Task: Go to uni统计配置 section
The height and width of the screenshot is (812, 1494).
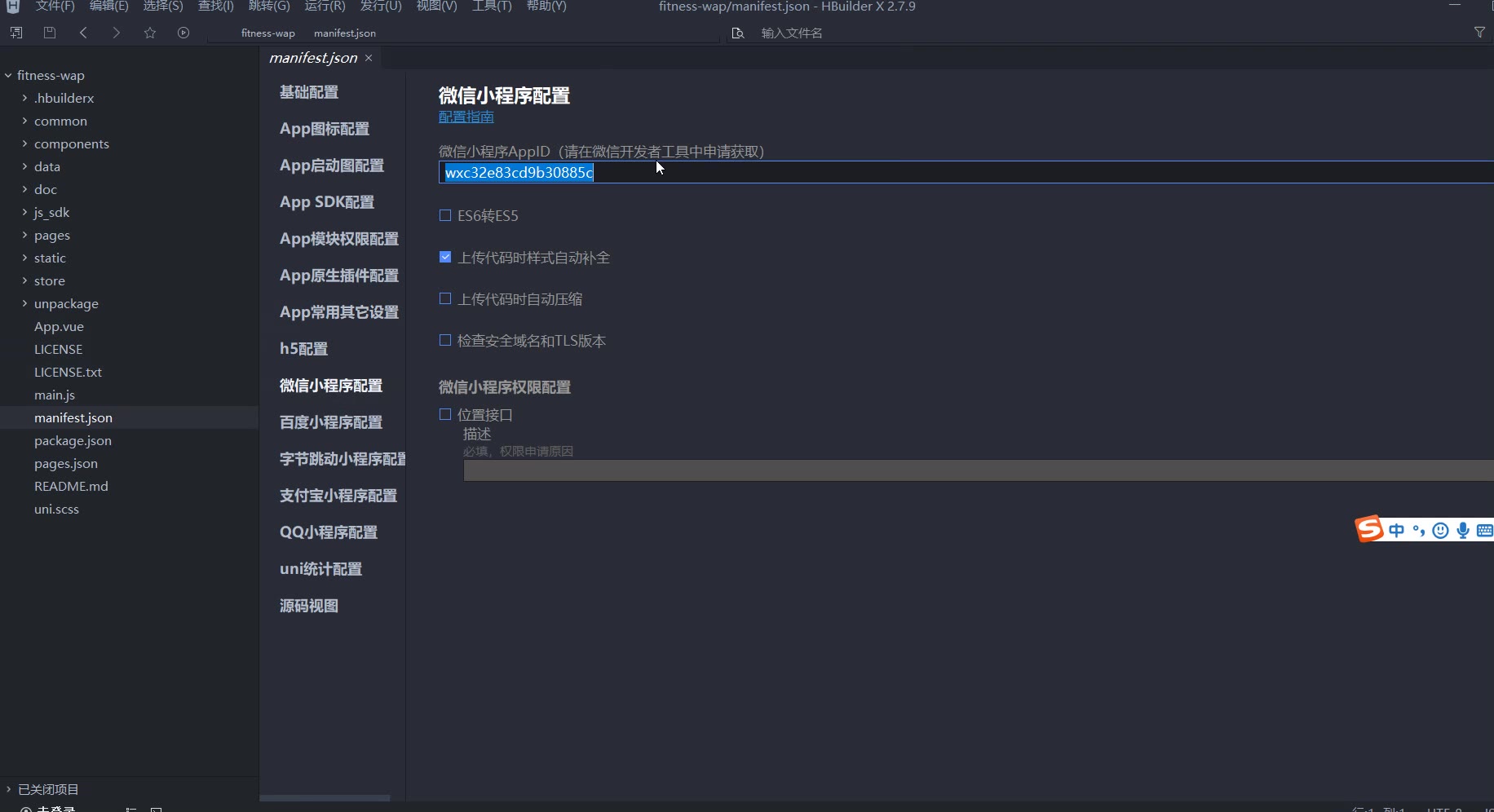Action: pyautogui.click(x=320, y=569)
